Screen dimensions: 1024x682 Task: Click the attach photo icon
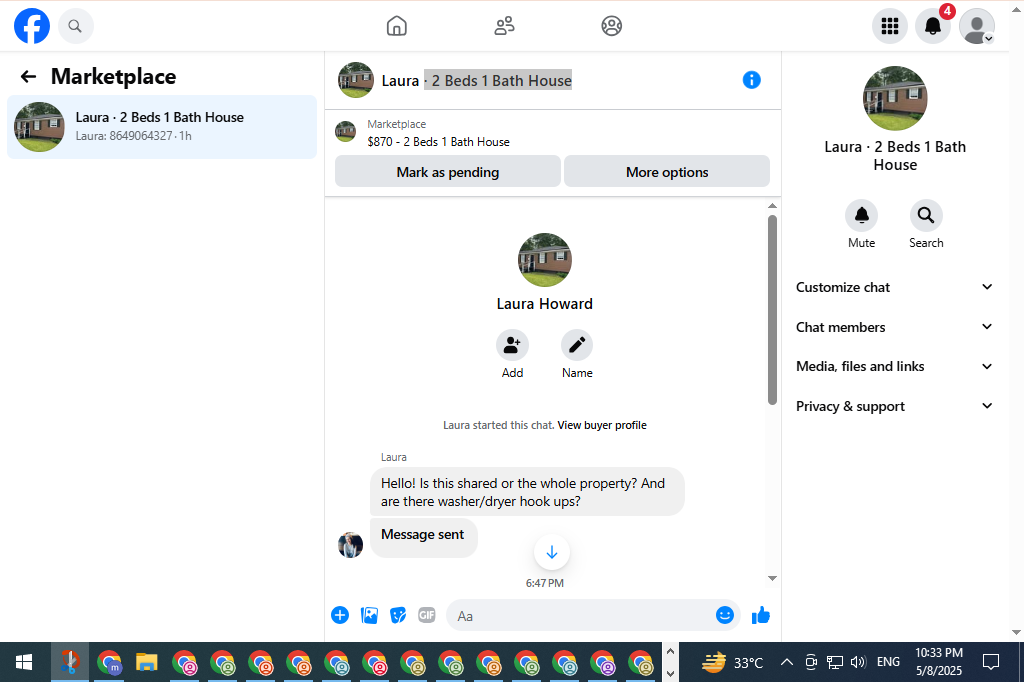click(x=369, y=615)
